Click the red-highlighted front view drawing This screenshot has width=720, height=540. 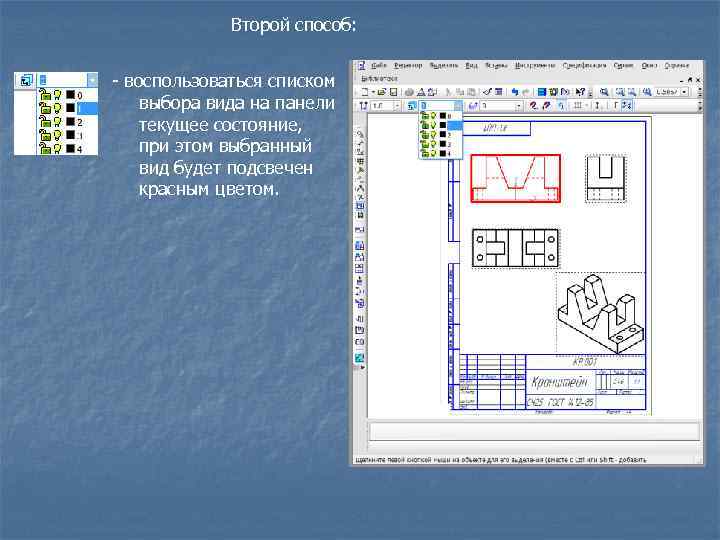click(516, 178)
